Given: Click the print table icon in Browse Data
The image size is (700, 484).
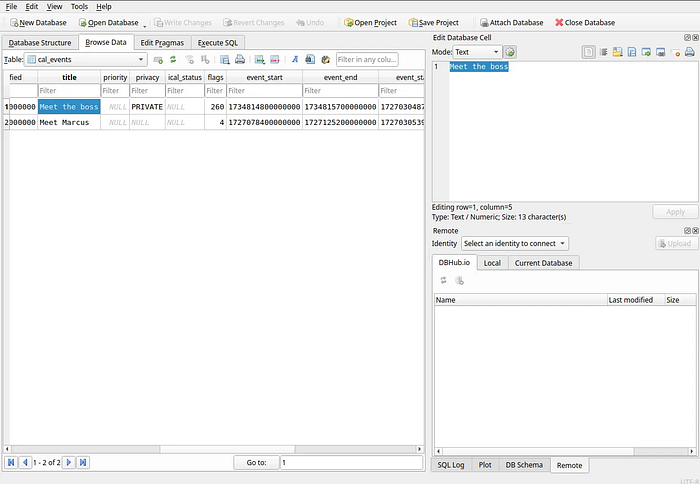Looking at the screenshot, I should coord(240,59).
